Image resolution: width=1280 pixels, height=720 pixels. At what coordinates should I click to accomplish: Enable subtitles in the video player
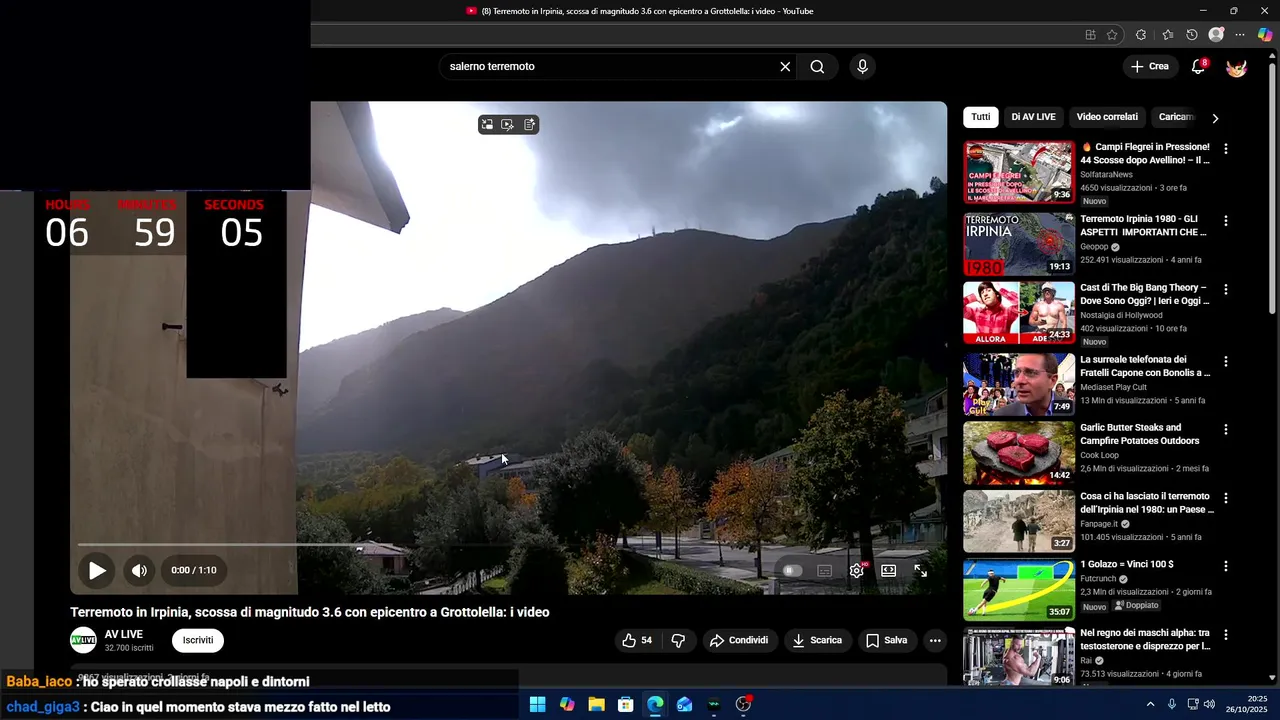tap(825, 571)
